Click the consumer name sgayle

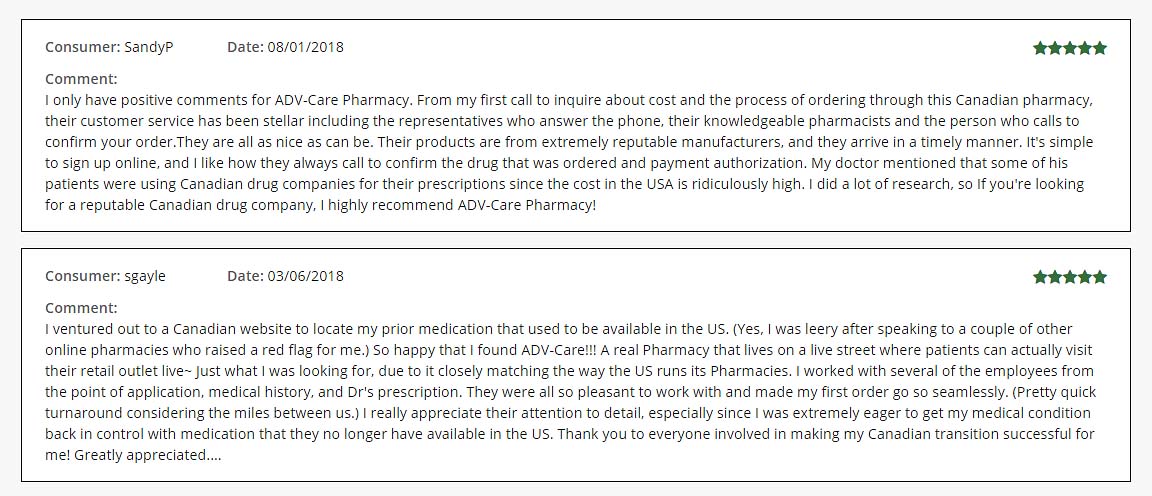[x=145, y=276]
